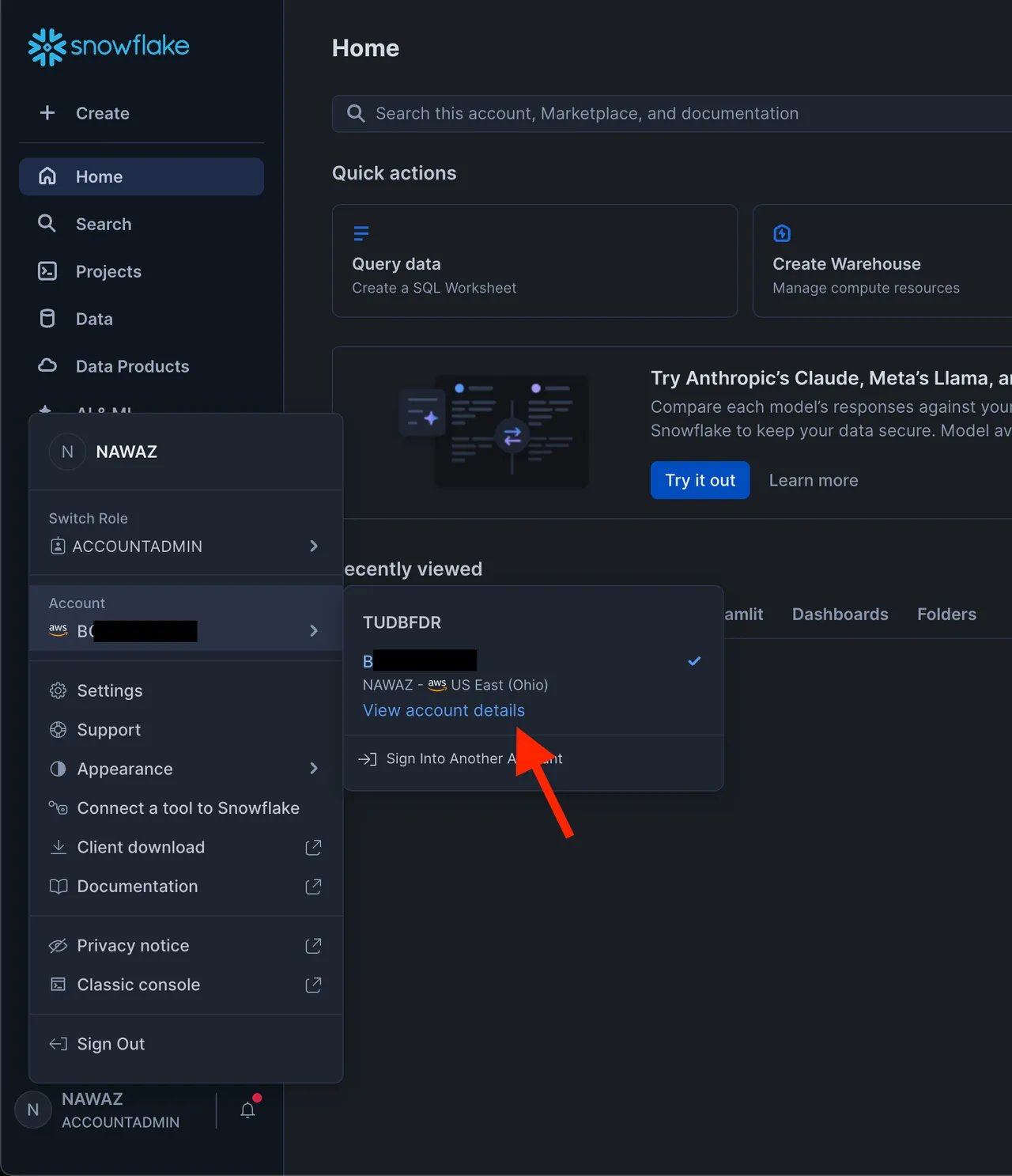
Task: Click Sign Into Another Account
Action: [534, 759]
